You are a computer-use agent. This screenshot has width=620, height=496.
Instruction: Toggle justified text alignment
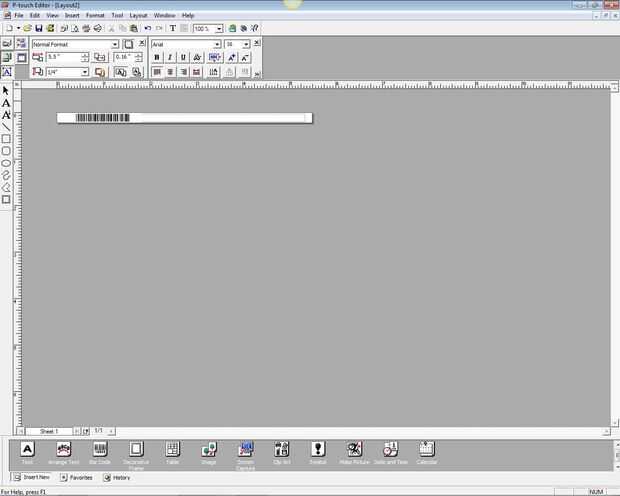[x=197, y=72]
